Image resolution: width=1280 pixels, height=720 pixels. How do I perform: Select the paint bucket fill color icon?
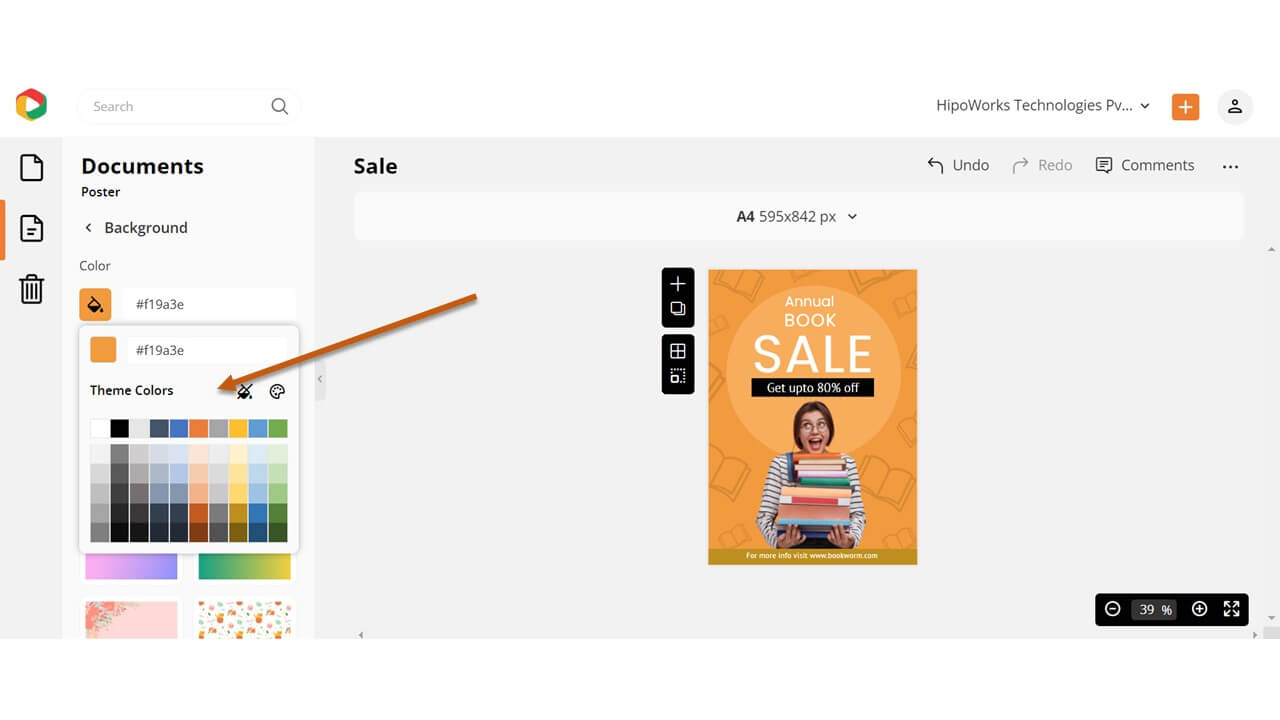tap(95, 303)
